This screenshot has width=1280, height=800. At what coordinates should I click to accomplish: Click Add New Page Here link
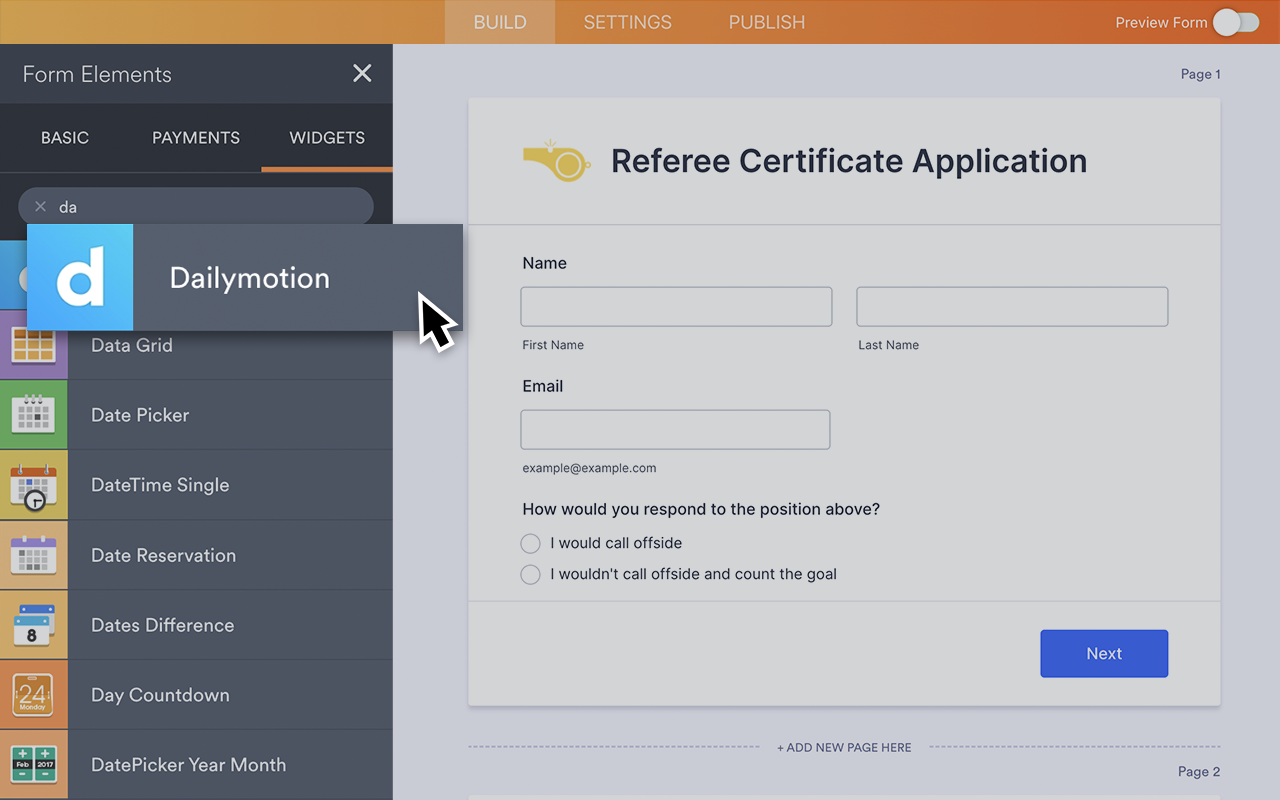844,747
